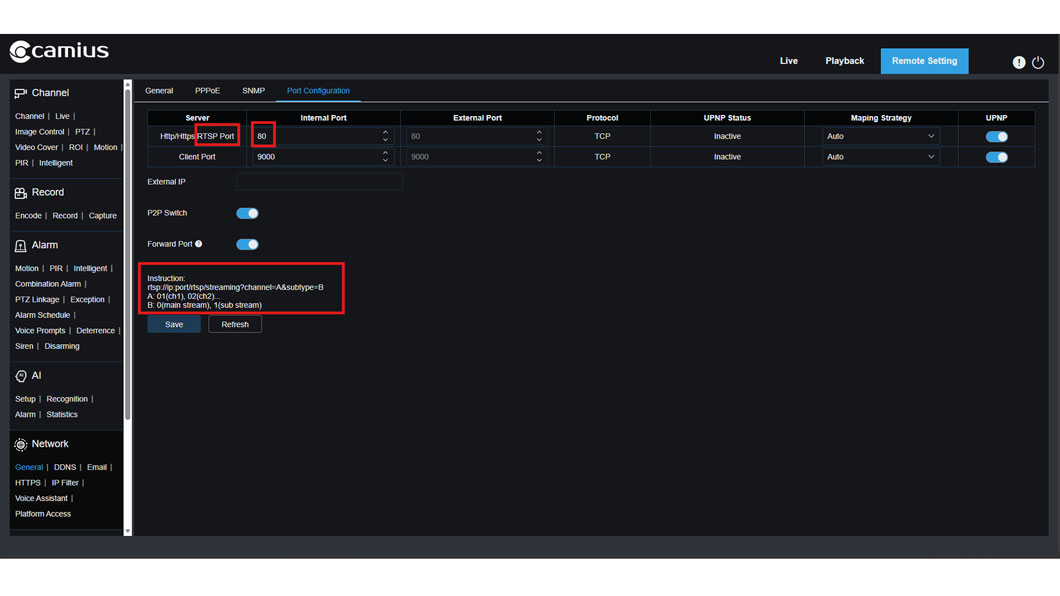Click the Record section camera icon
The width and height of the screenshot is (1060, 596).
20,192
